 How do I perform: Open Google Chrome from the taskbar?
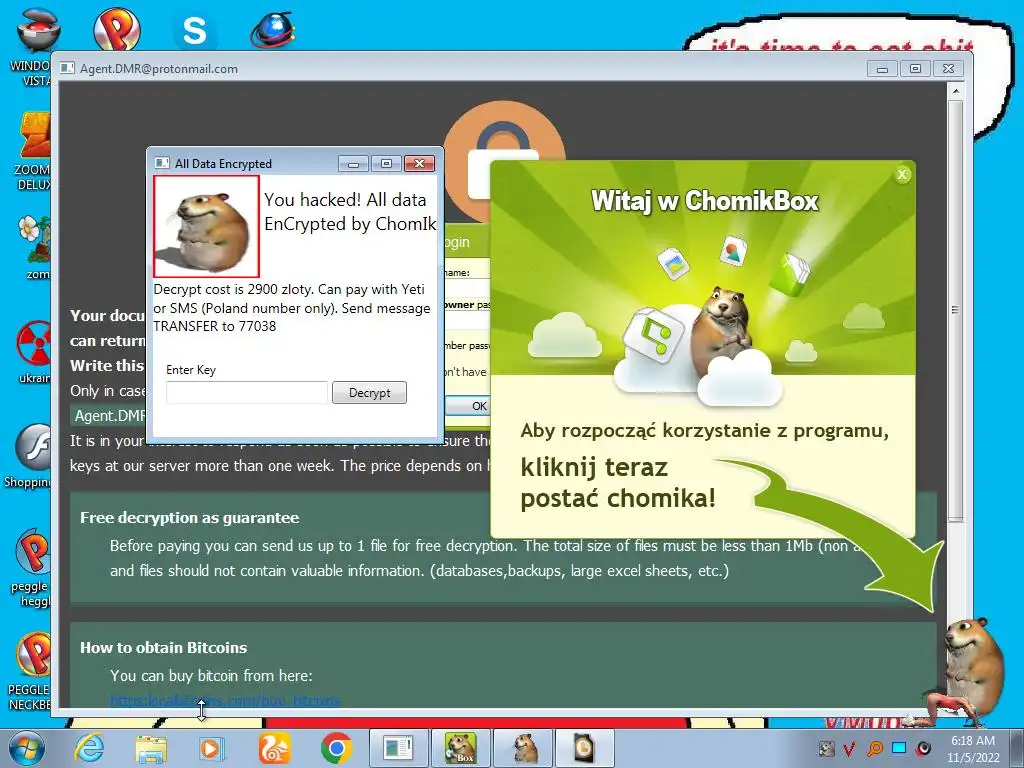click(336, 748)
